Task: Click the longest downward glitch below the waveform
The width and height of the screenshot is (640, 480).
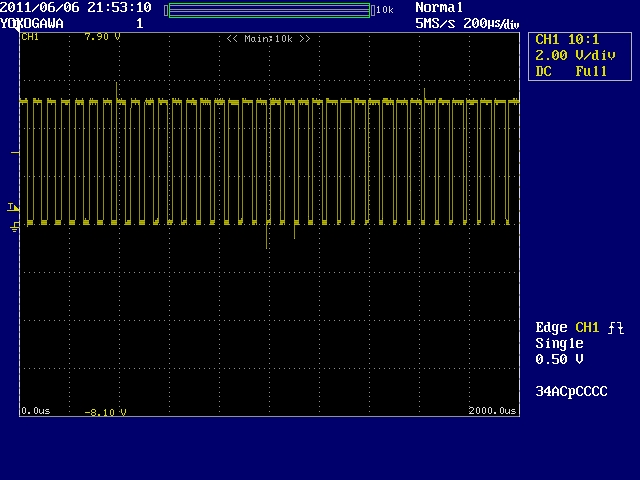Action: click(x=267, y=238)
